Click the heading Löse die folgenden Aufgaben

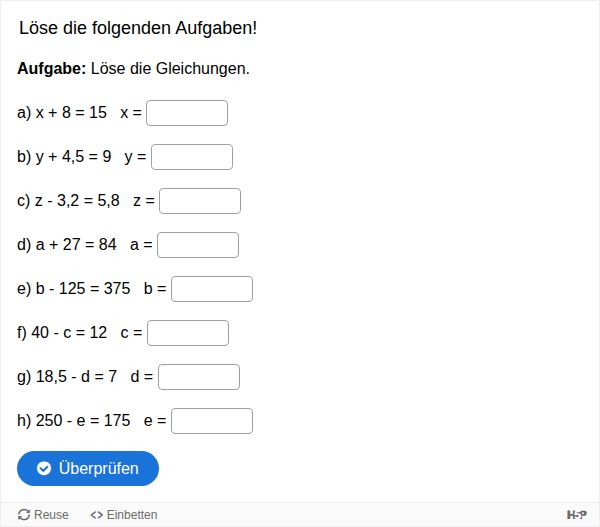click(138, 28)
